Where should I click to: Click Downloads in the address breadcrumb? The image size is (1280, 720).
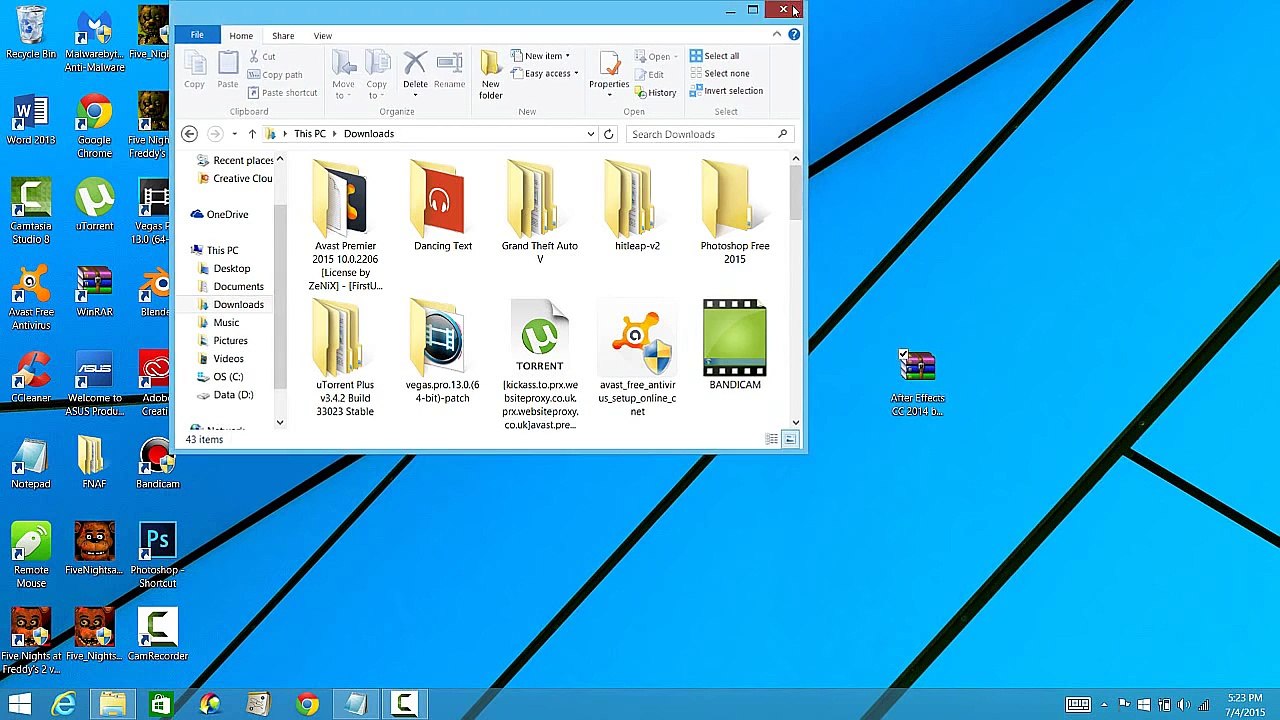click(x=369, y=134)
